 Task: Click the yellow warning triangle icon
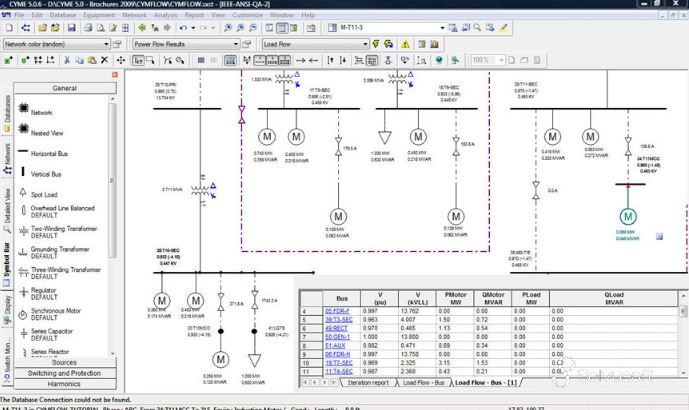(x=405, y=44)
